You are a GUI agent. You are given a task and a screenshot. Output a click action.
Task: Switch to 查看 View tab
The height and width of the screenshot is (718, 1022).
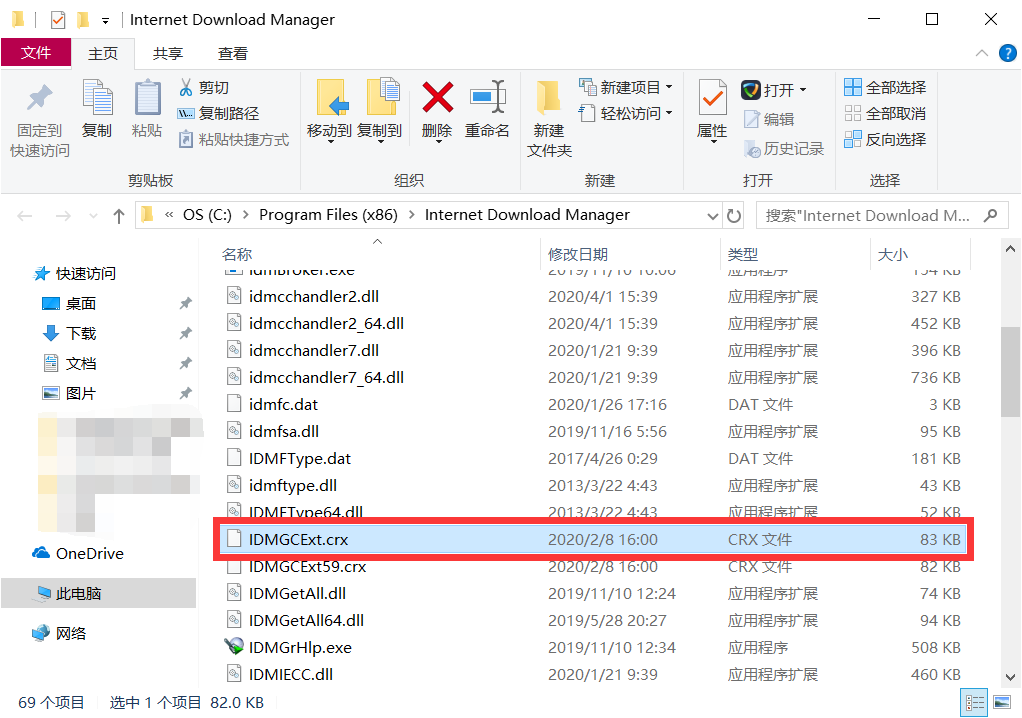coord(233,53)
